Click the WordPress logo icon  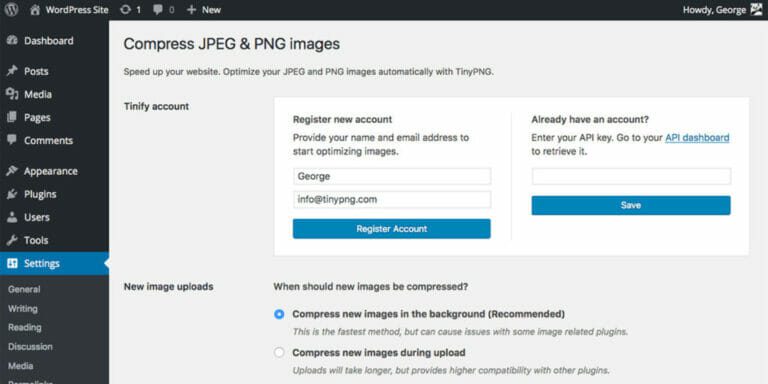tap(11, 9)
